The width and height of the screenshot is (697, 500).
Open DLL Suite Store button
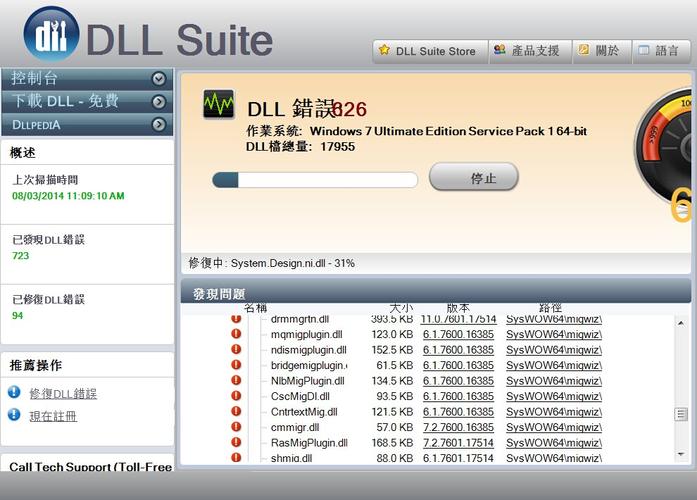[x=430, y=51]
